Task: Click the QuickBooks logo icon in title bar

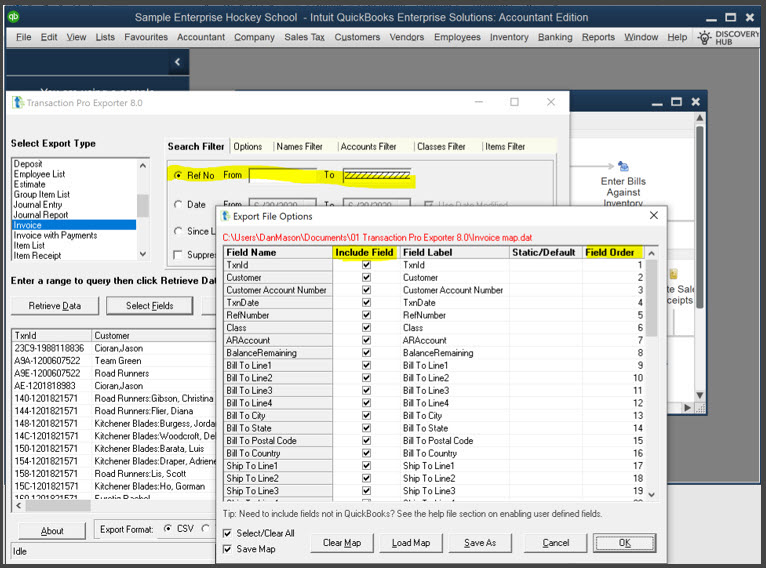Action: (13, 17)
